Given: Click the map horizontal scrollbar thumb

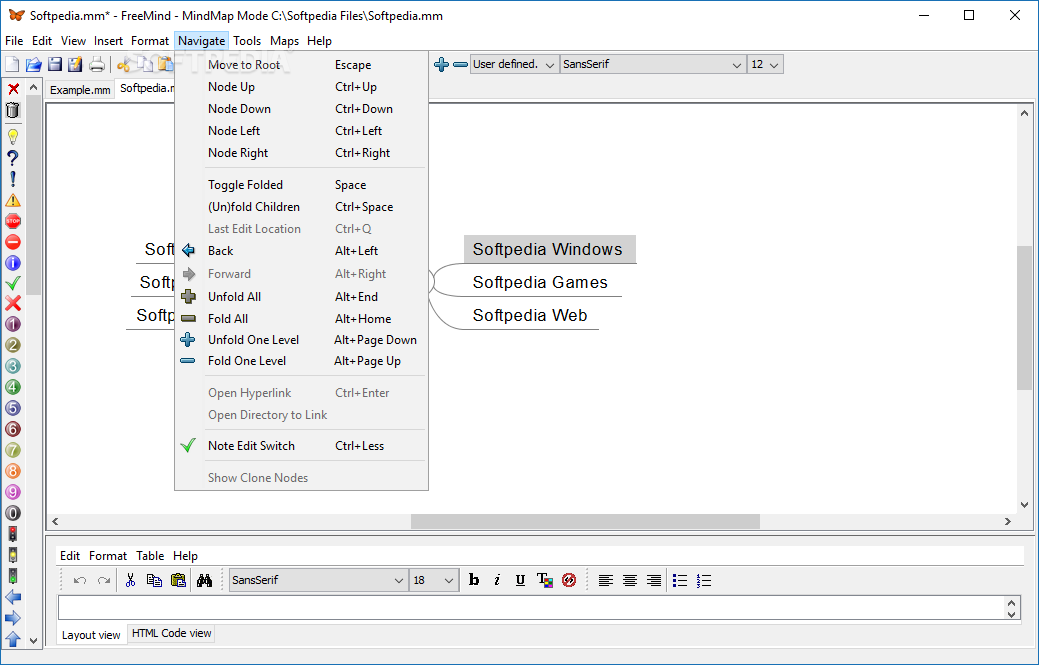Looking at the screenshot, I should click(x=585, y=521).
